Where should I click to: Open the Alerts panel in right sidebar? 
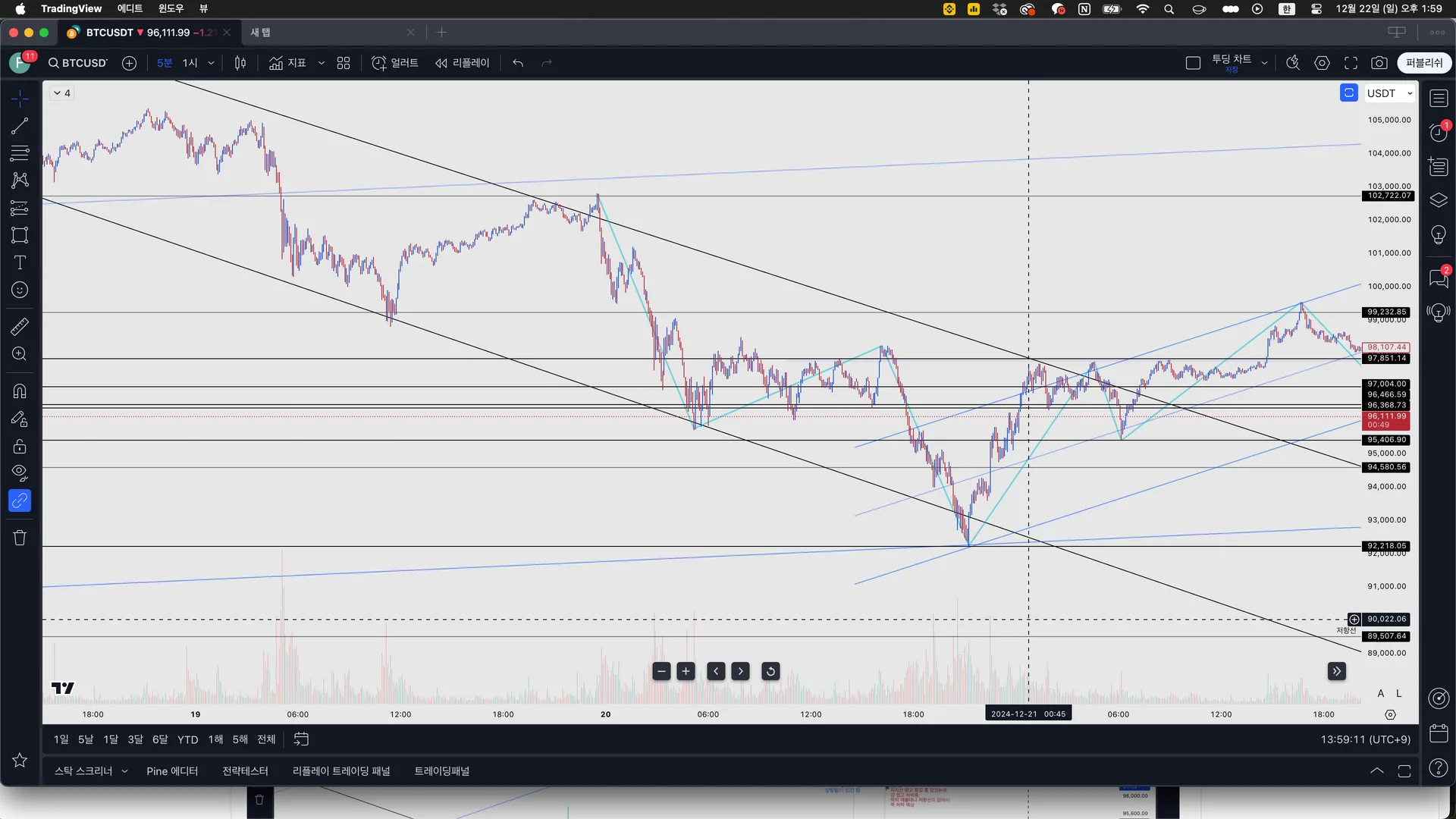[x=1439, y=133]
